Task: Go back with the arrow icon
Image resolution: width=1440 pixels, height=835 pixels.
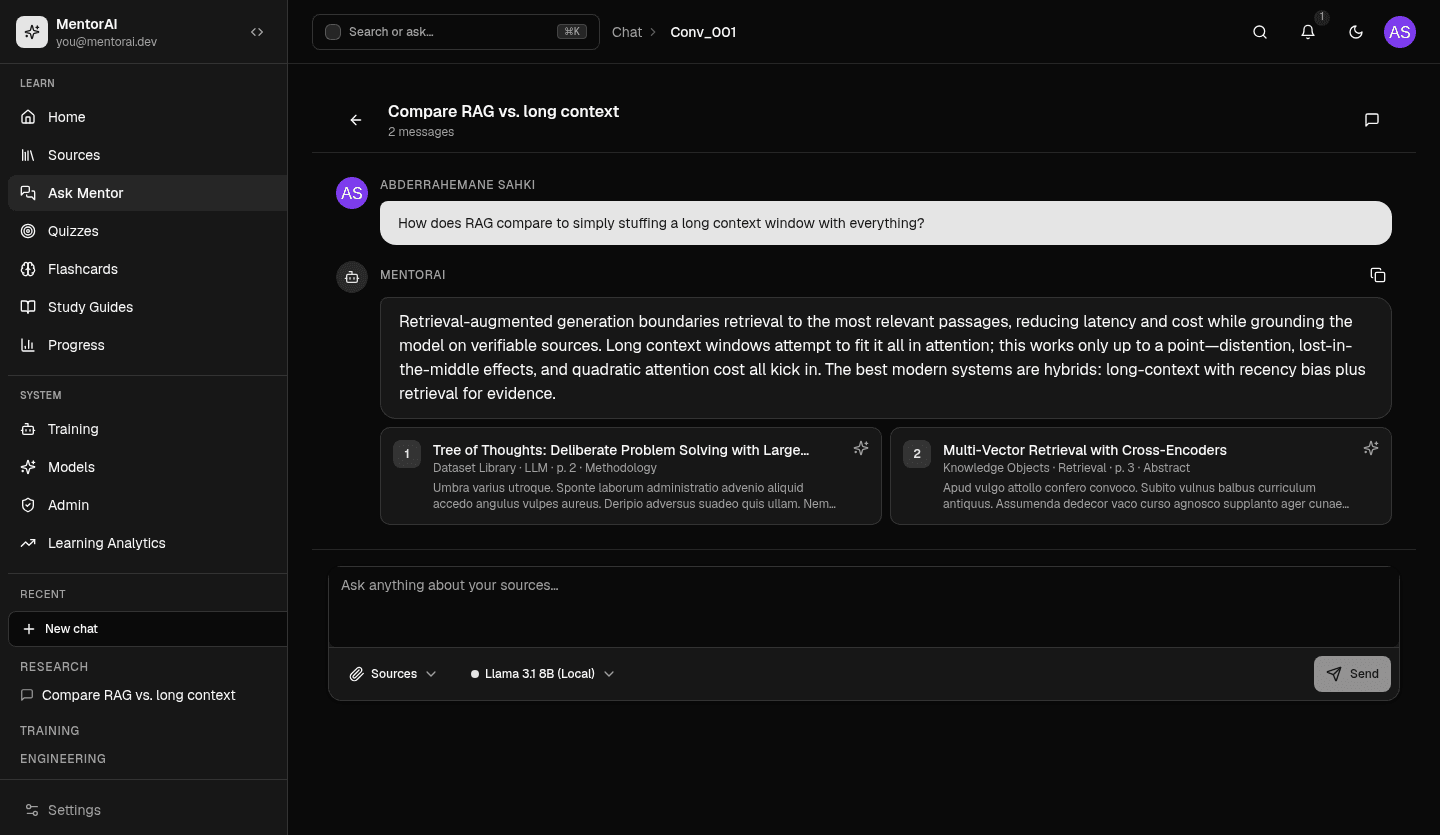Action: click(x=356, y=120)
